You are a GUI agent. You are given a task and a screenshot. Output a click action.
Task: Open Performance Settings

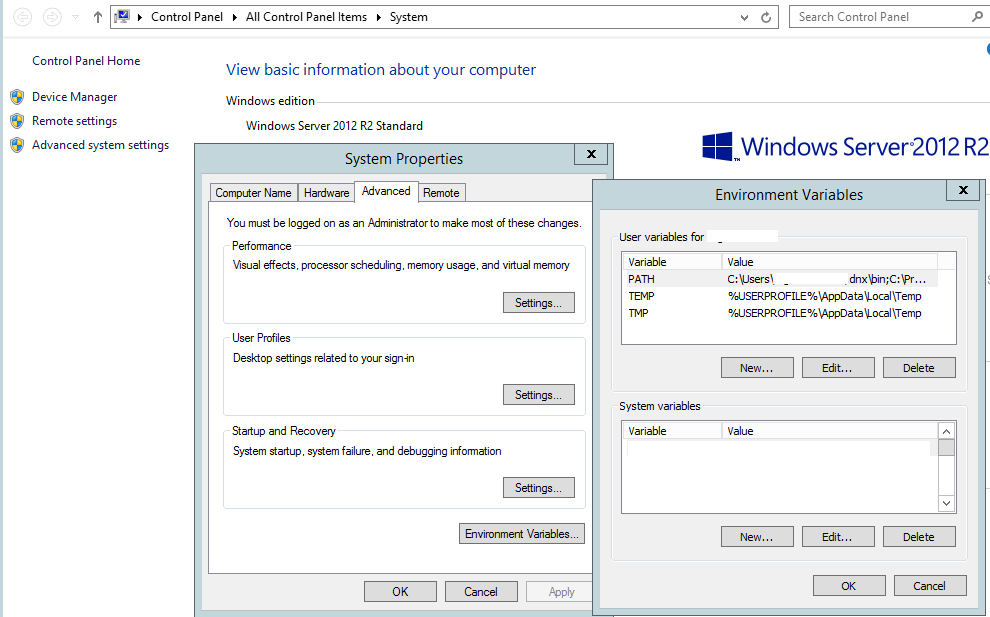(539, 303)
